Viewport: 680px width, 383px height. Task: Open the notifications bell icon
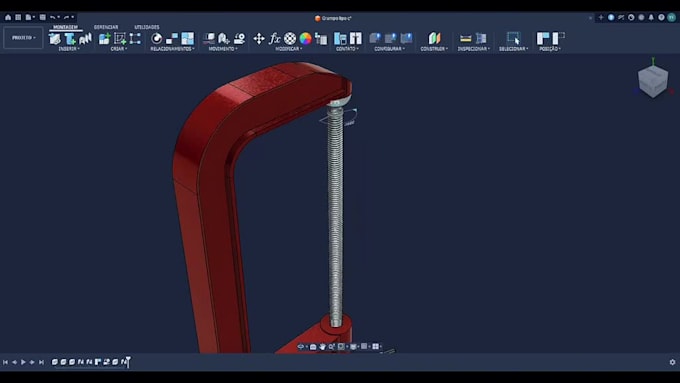[x=651, y=17]
